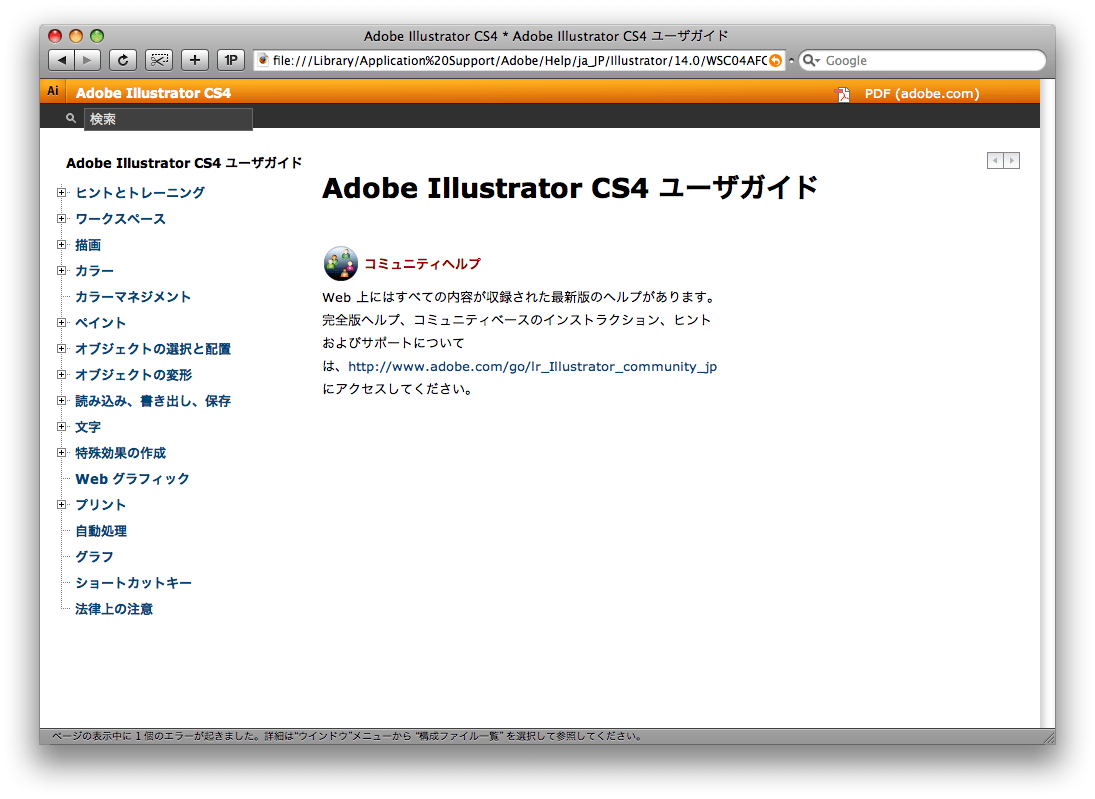
Task: Click the green zoom window button
Action: [x=97, y=36]
